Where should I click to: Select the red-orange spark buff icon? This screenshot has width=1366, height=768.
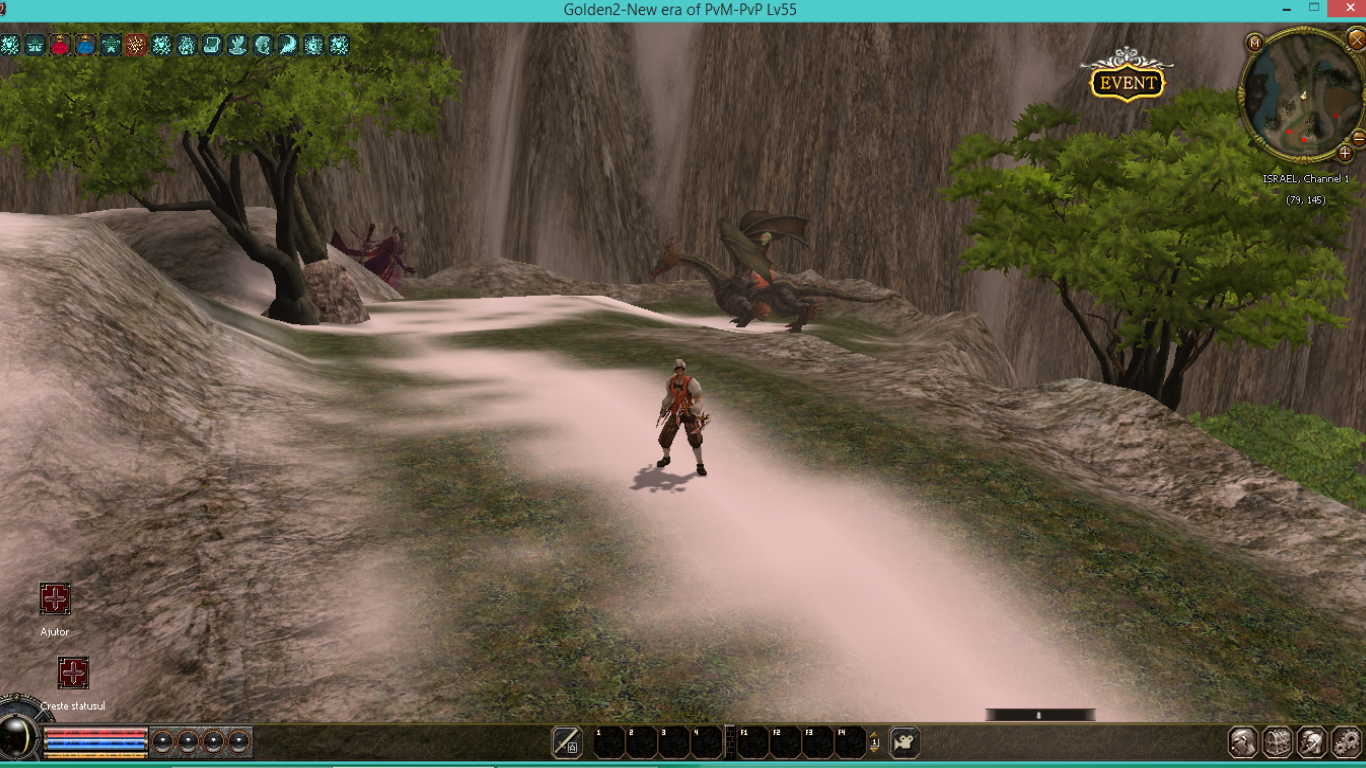tap(136, 45)
